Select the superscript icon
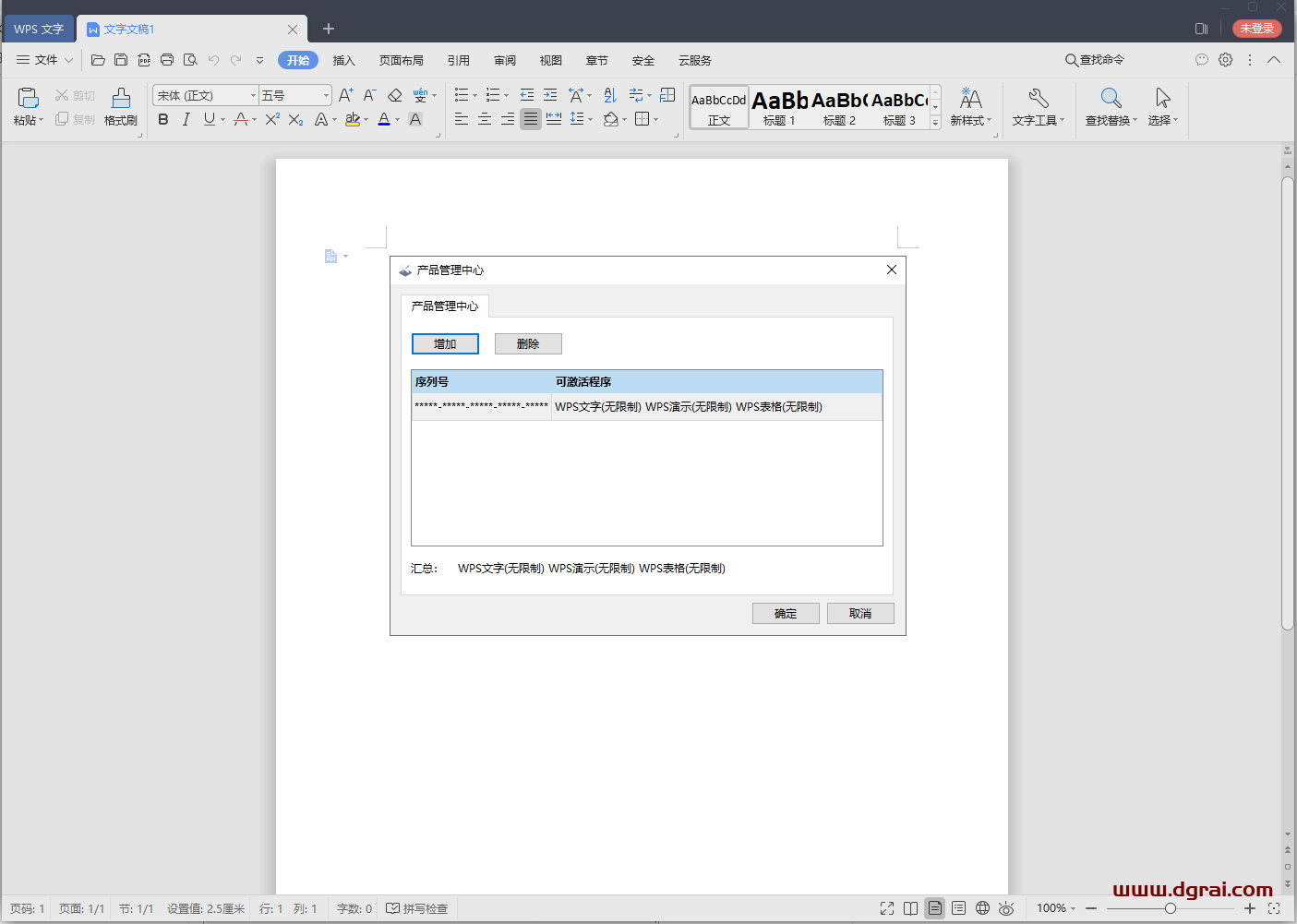Screen dimensions: 1297x924 [x=270, y=119]
